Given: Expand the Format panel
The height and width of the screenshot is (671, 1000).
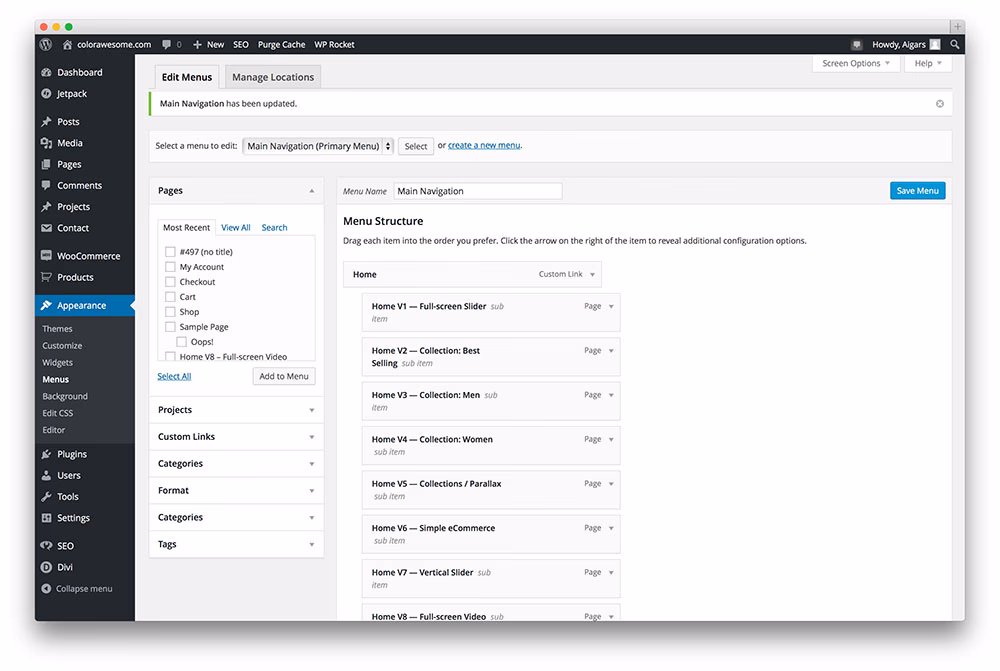Looking at the screenshot, I should tap(237, 490).
